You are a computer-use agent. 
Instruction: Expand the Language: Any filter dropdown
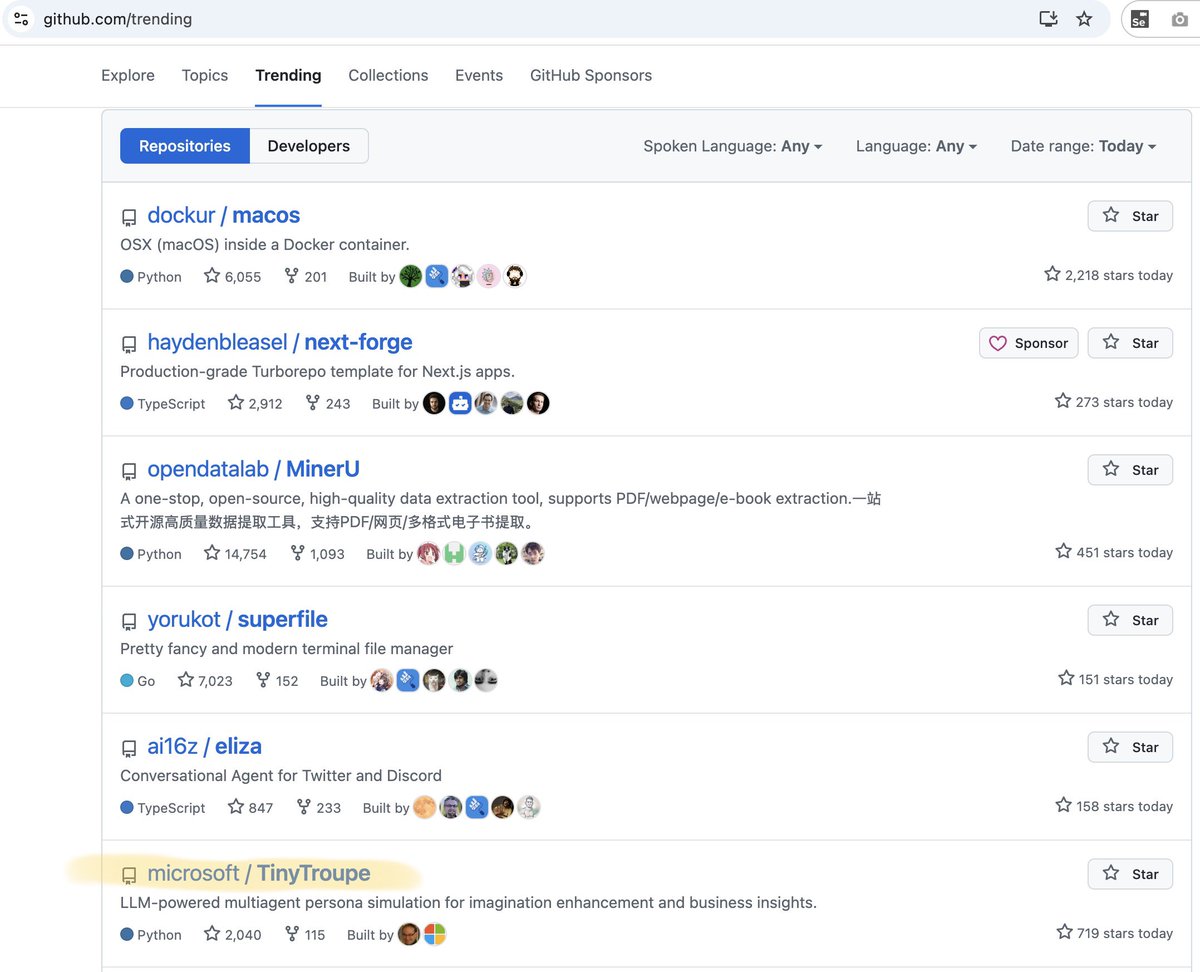coord(917,146)
